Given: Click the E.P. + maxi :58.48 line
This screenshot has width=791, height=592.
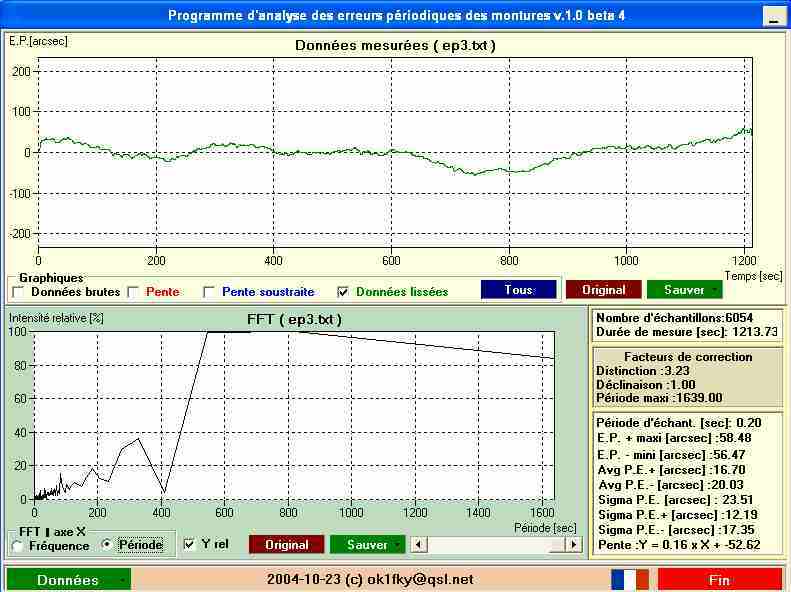Looking at the screenshot, I should [x=673, y=438].
